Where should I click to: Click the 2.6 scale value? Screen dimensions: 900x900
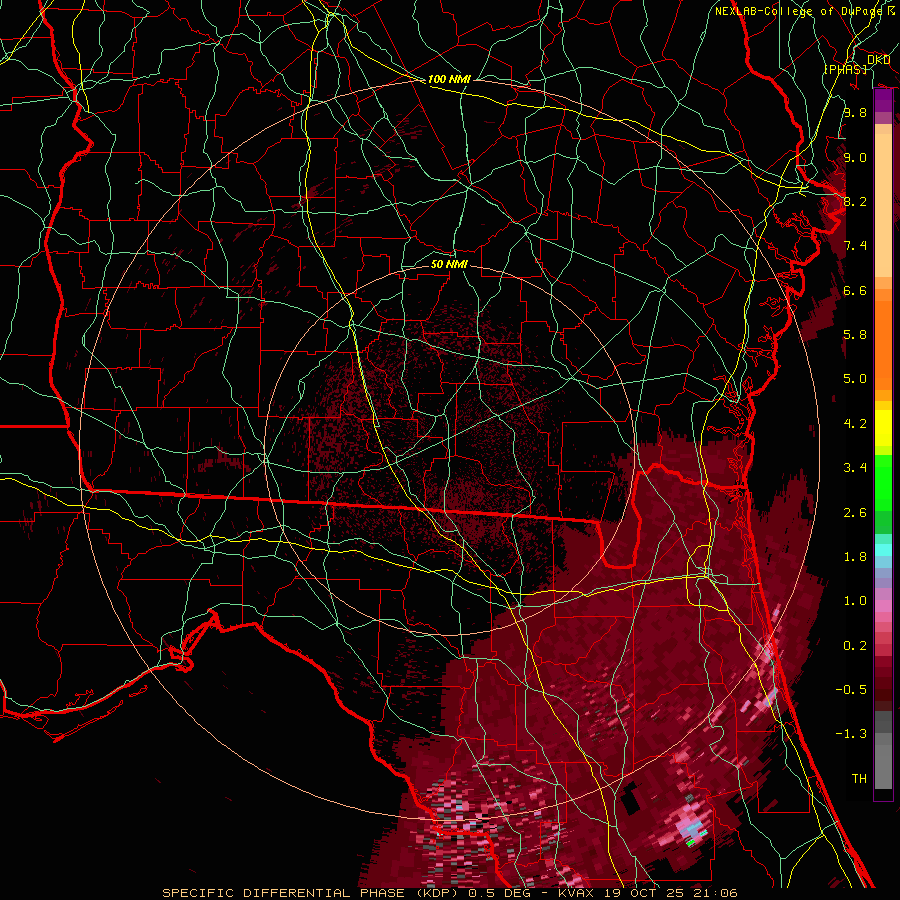[855, 513]
